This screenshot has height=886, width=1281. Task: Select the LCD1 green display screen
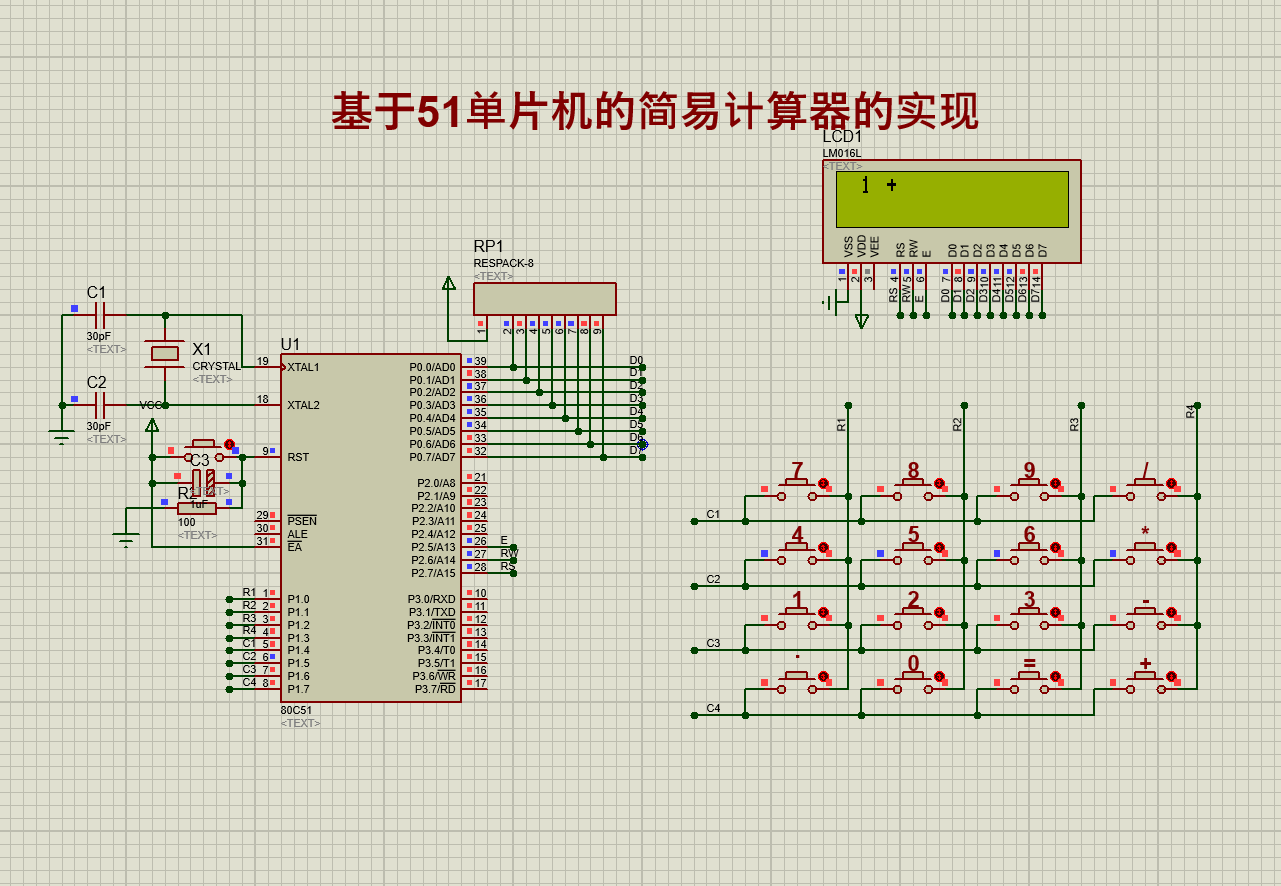(952, 199)
